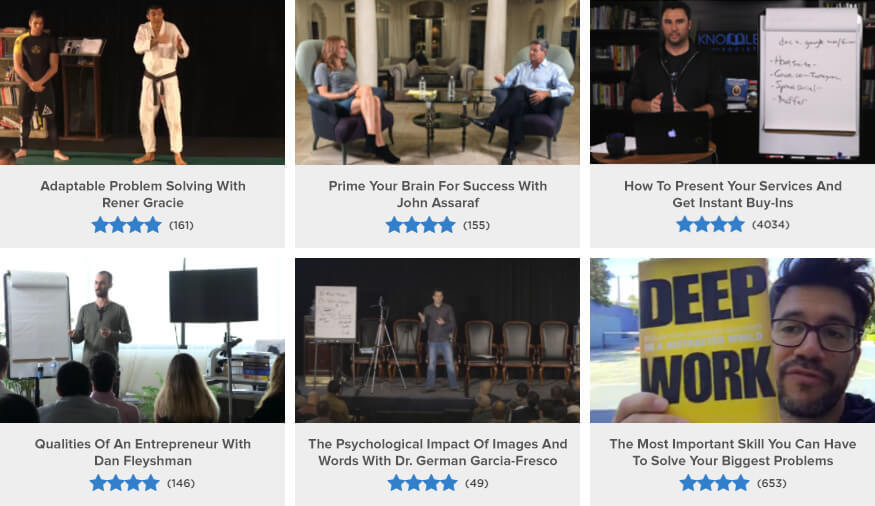This screenshot has height=506, width=875.
Task: Click star rating beside the (161) count
Action: (x=127, y=225)
